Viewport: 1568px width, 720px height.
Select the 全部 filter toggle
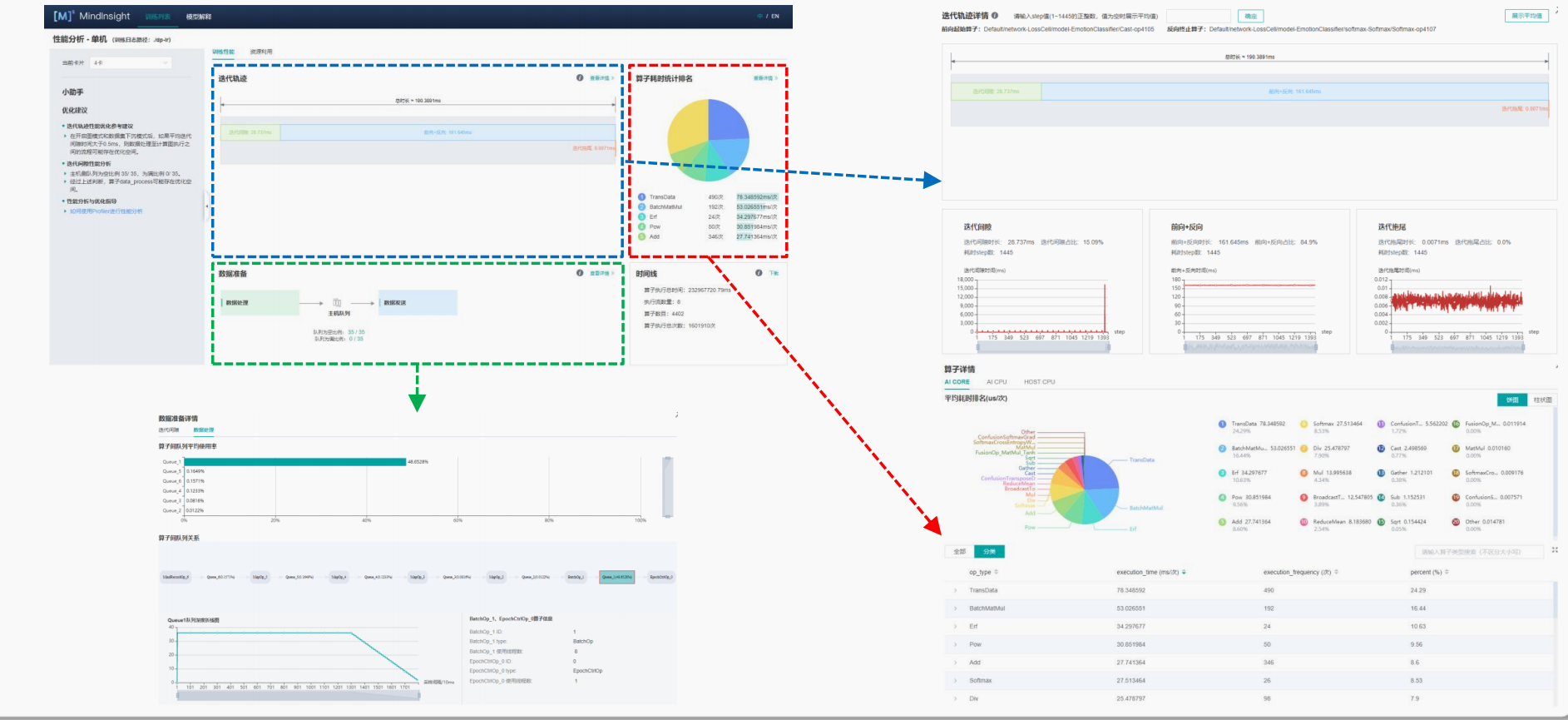(x=959, y=552)
